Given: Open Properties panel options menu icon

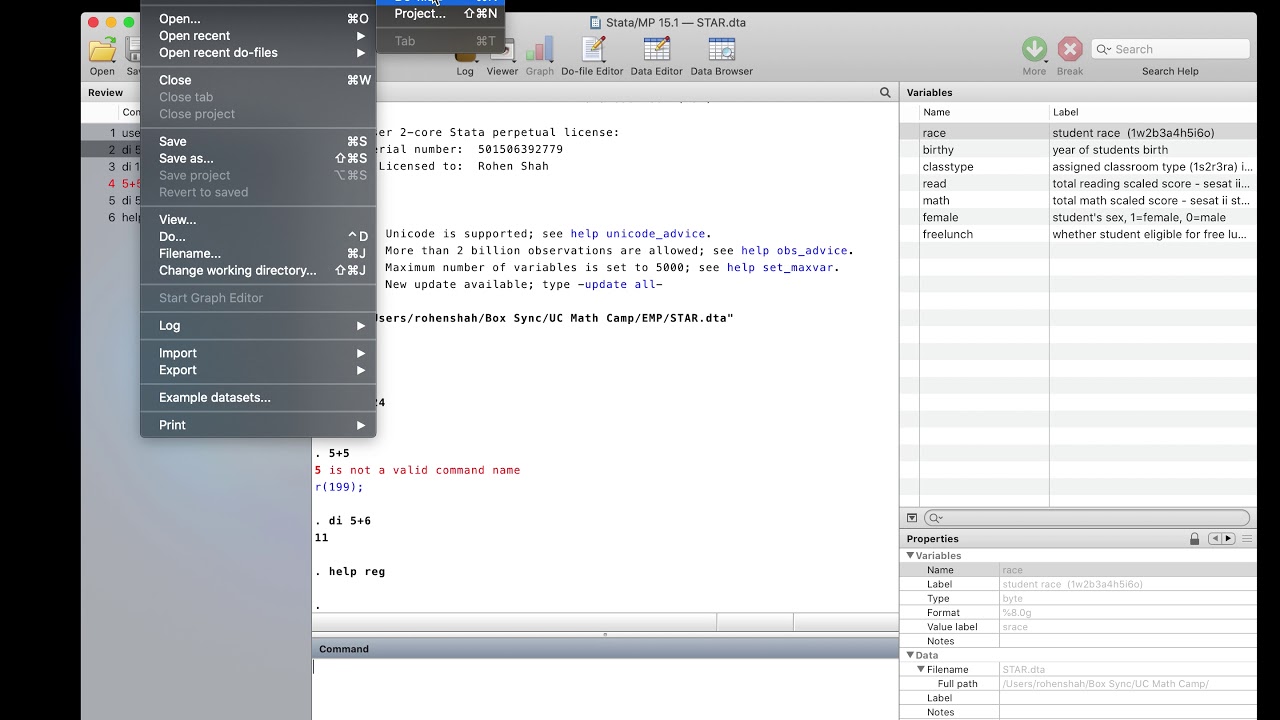Looking at the screenshot, I should (1247, 538).
